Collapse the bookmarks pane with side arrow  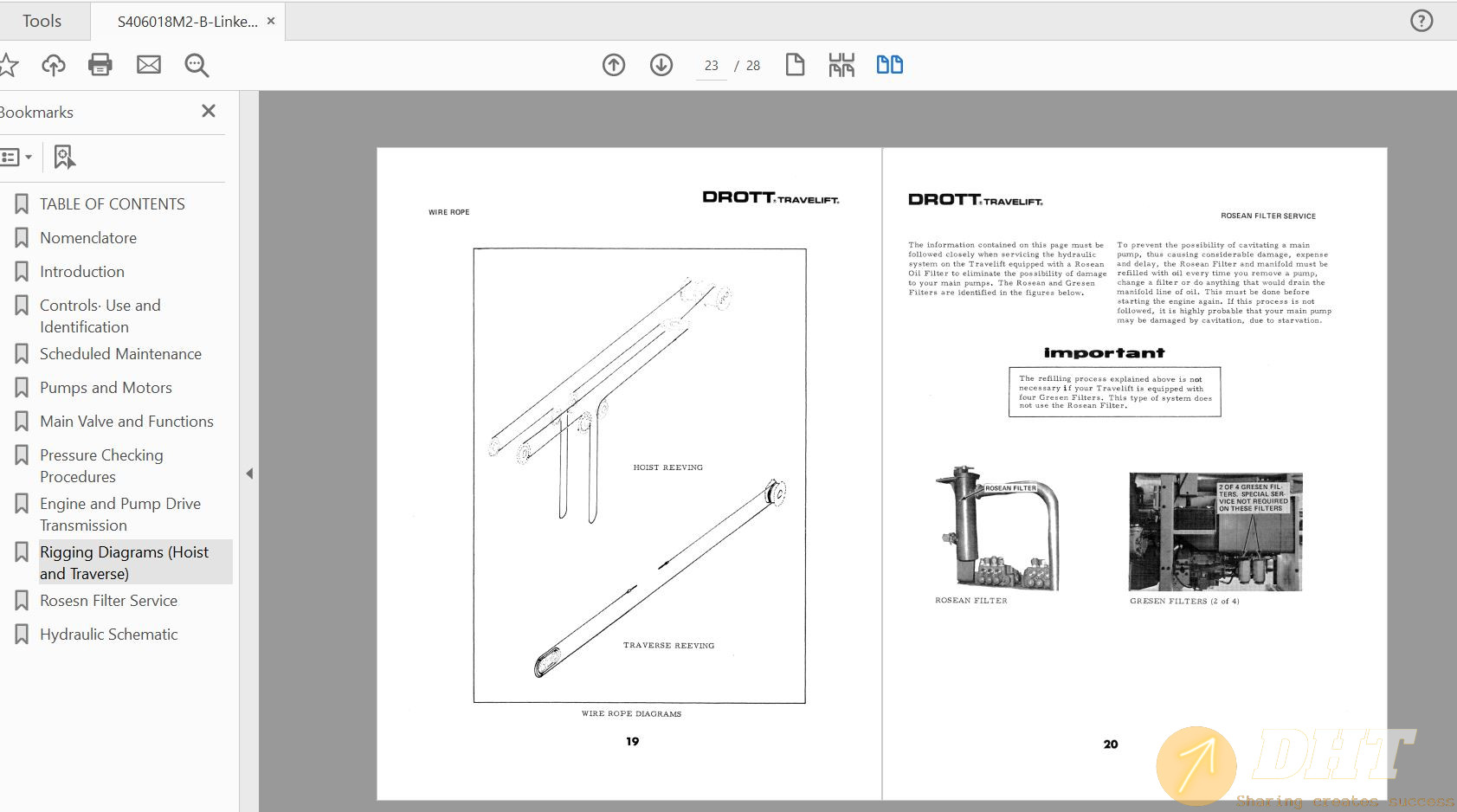point(249,474)
